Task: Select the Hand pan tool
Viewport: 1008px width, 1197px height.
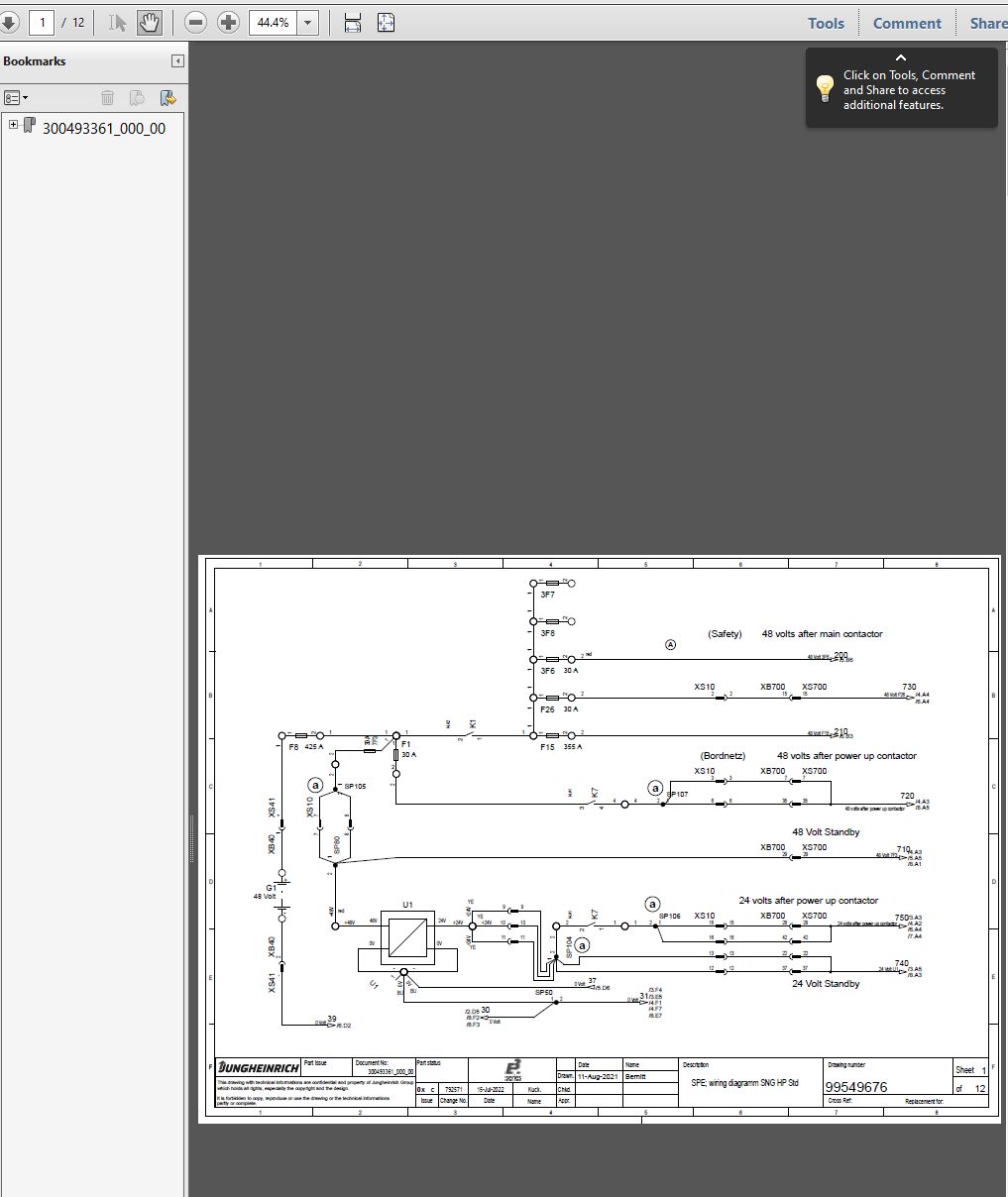Action: 149,22
